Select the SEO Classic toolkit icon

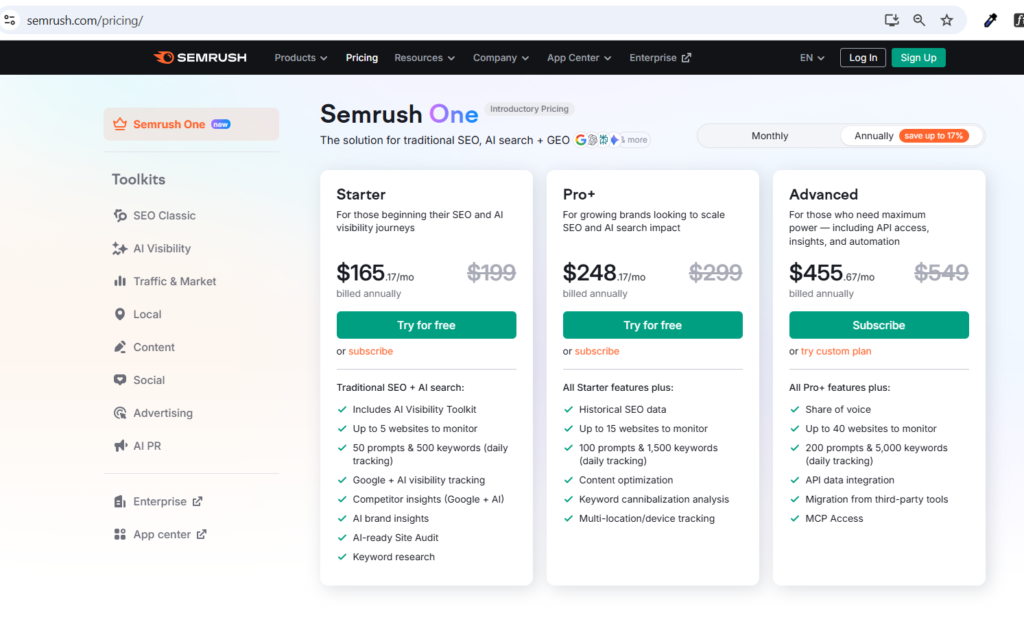119,215
